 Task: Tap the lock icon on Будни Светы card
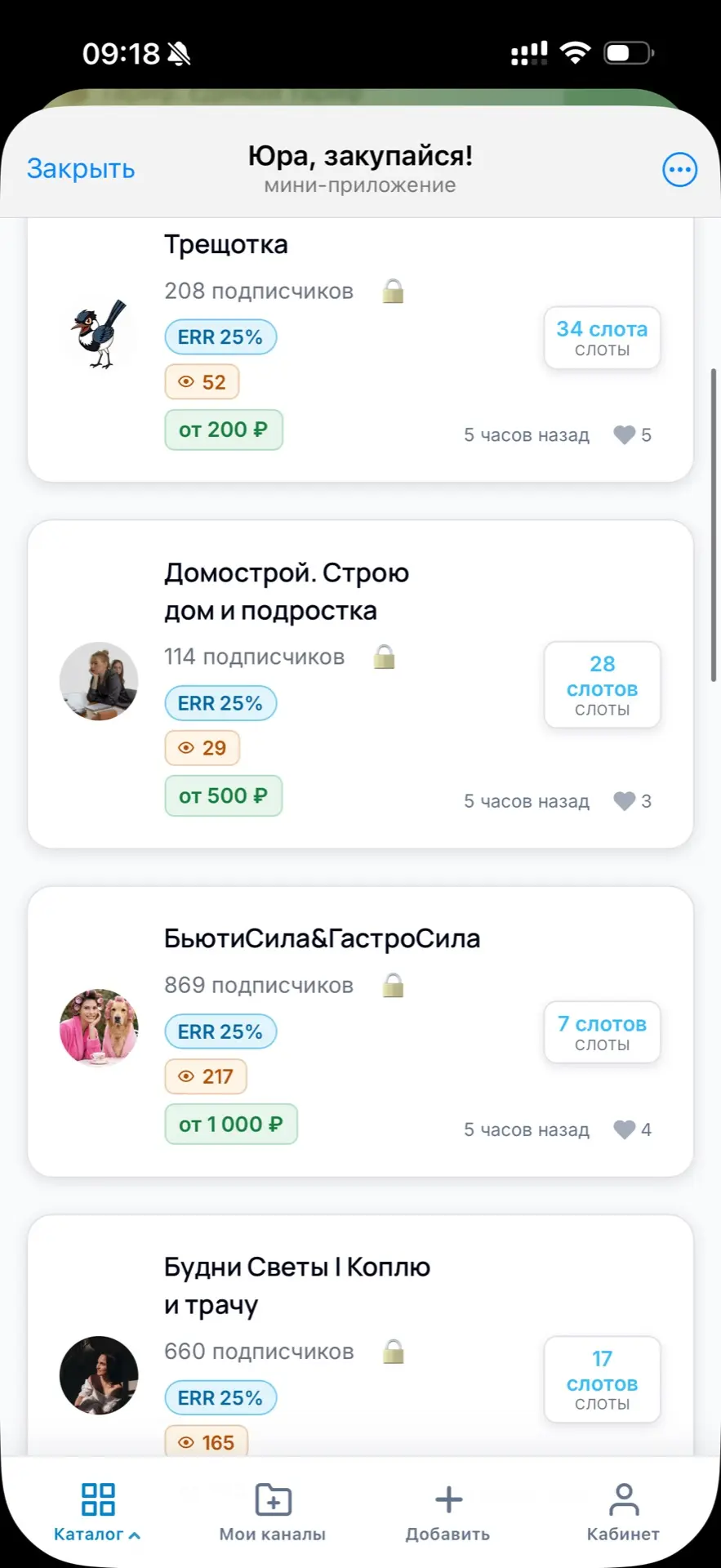coord(394,1352)
